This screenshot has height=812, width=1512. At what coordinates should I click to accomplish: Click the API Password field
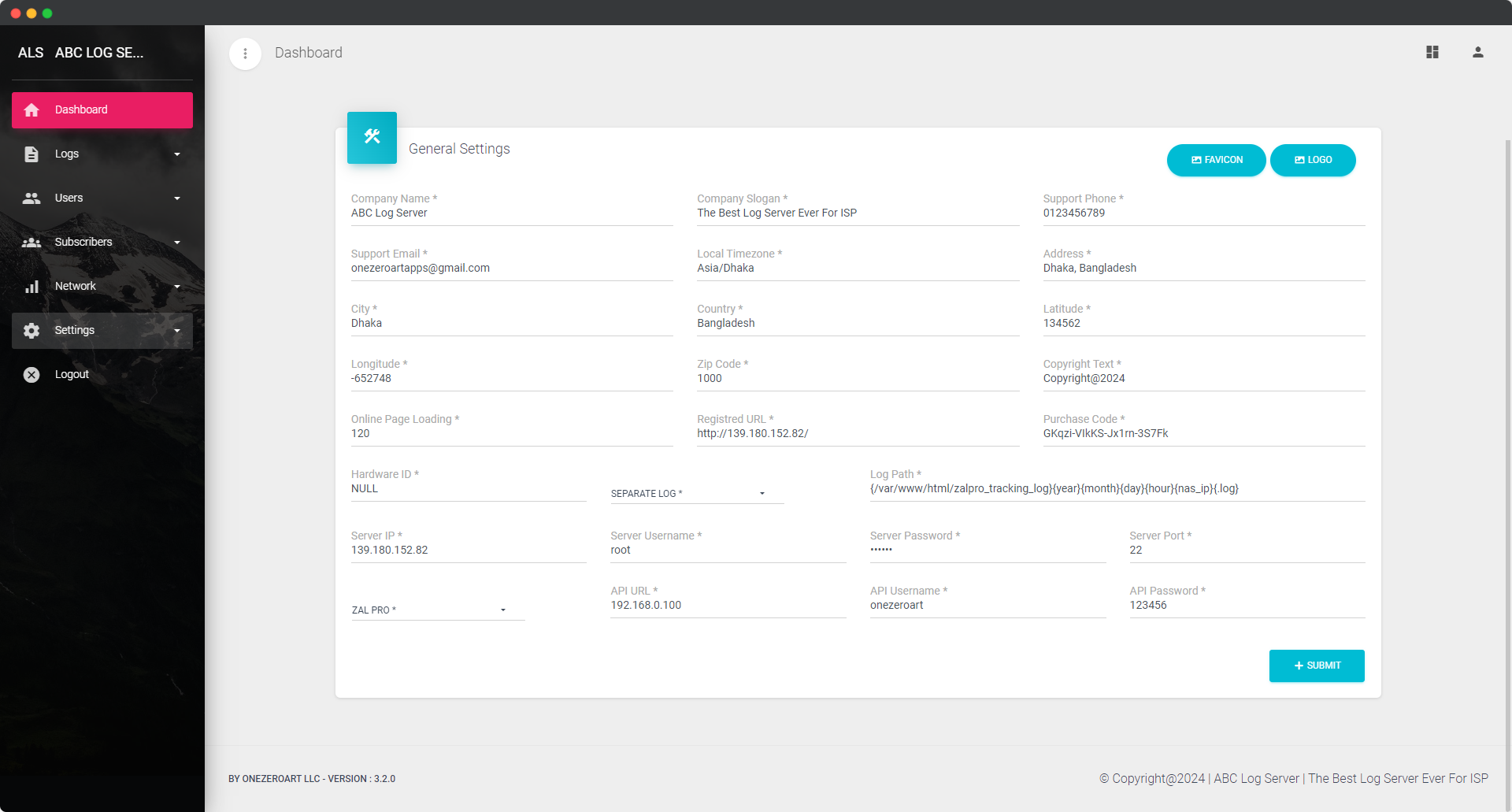pyautogui.click(x=1247, y=605)
